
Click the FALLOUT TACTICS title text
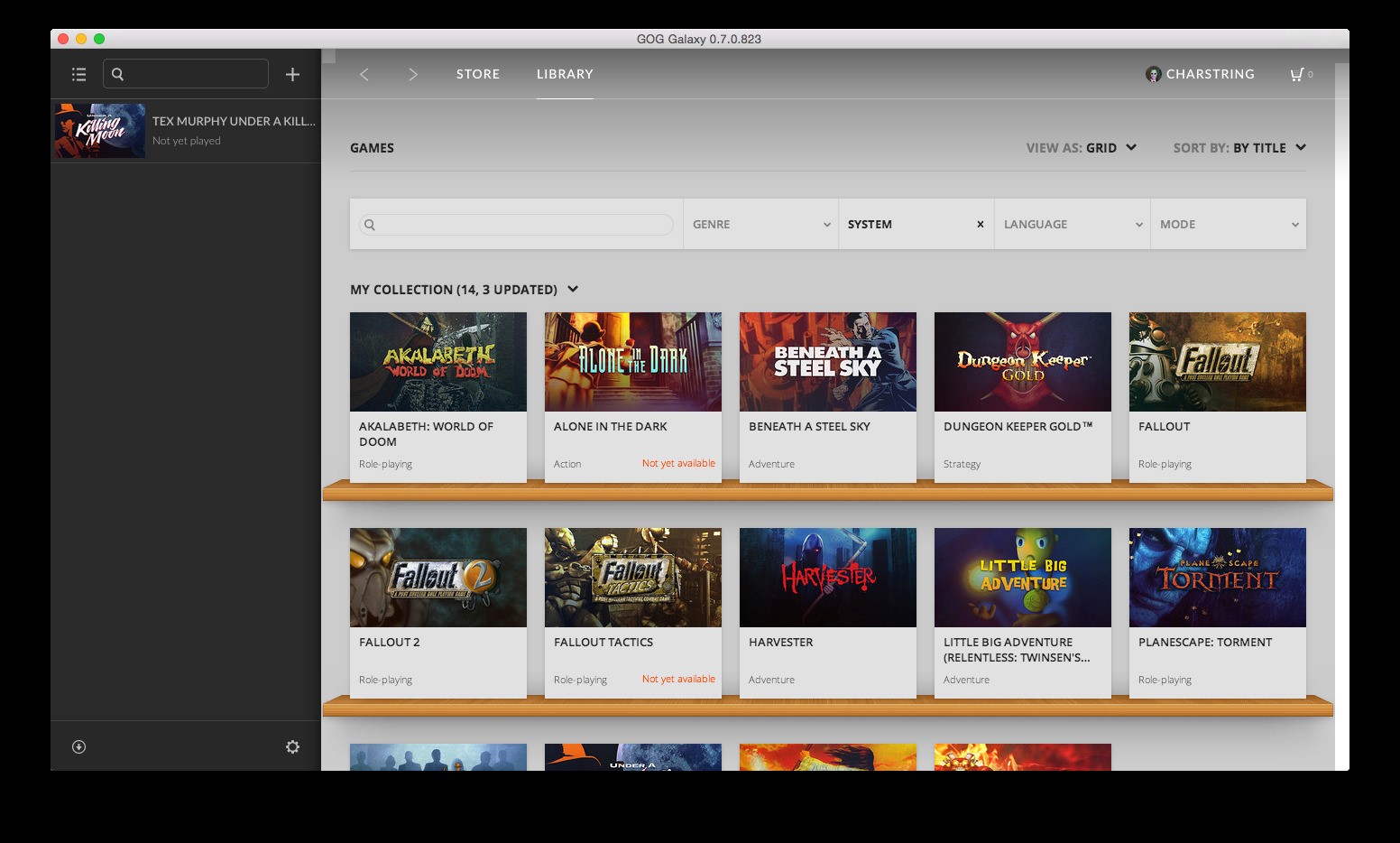pos(603,643)
